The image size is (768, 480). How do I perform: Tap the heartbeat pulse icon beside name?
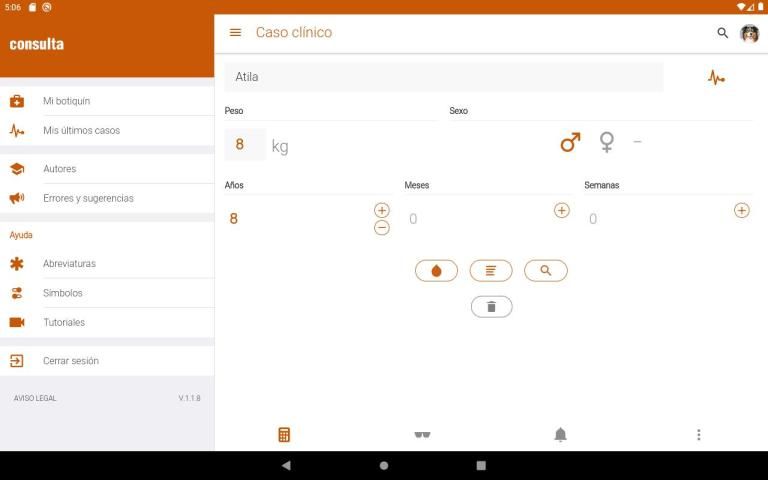pos(716,77)
